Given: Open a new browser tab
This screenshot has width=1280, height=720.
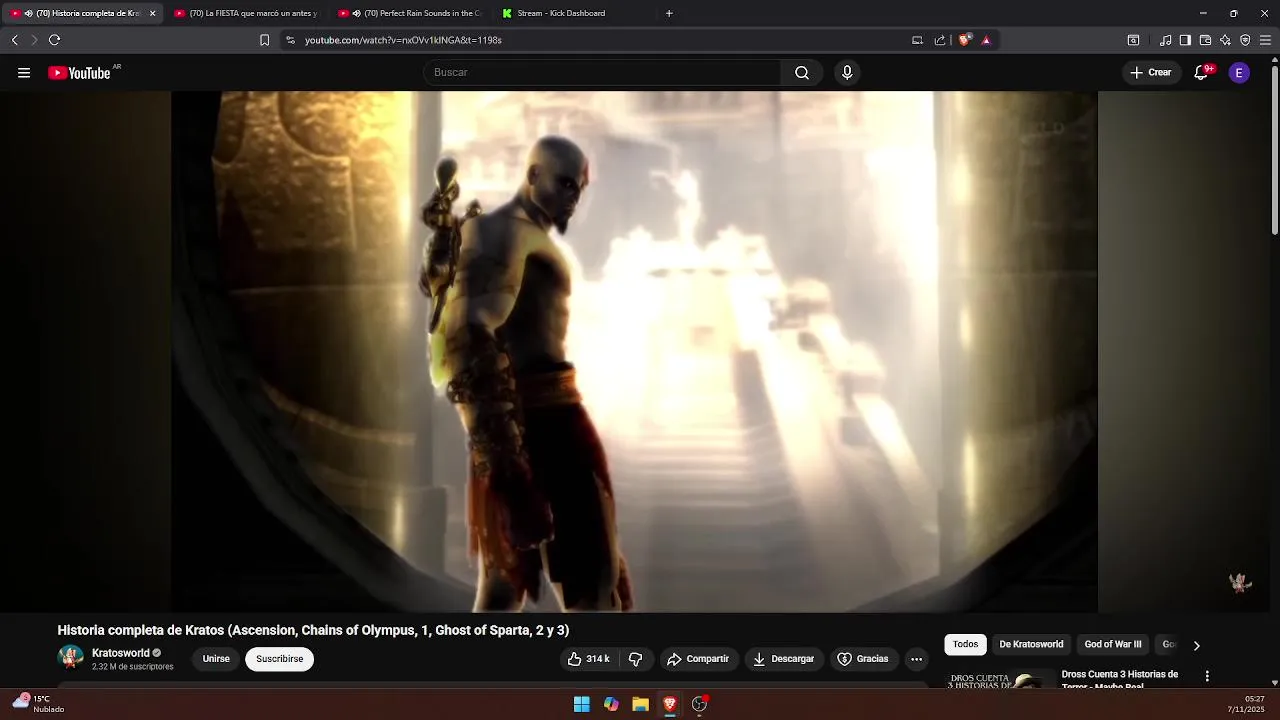Looking at the screenshot, I should pos(669,13).
